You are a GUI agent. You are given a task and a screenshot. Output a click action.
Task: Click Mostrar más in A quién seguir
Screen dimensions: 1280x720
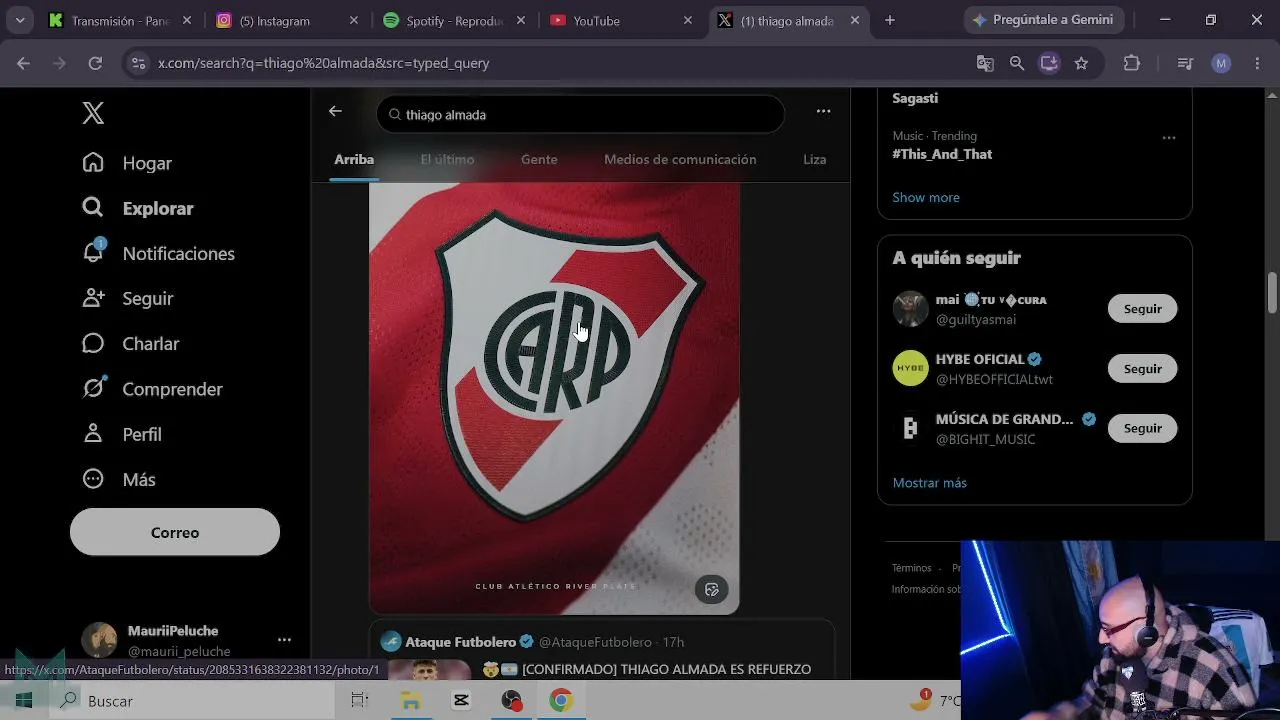click(930, 482)
